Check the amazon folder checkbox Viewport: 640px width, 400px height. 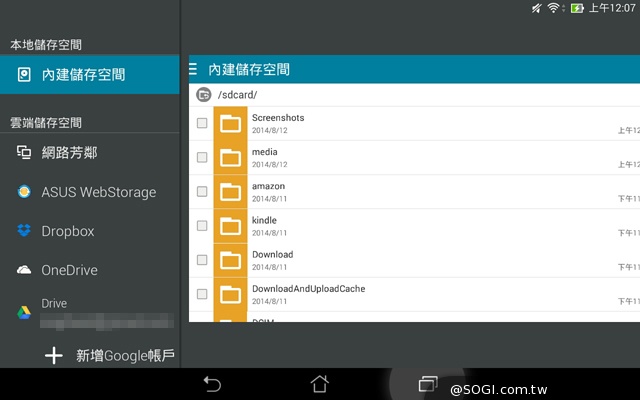pyautogui.click(x=202, y=191)
